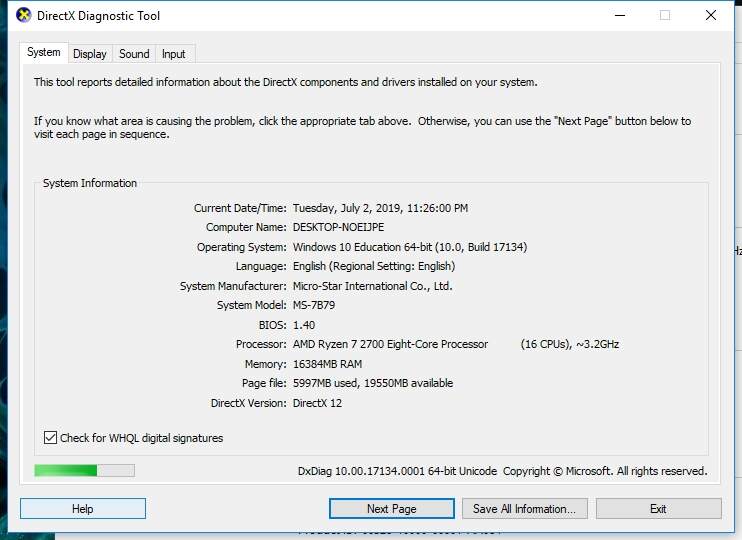Click system model MS-7B79
Image resolution: width=742 pixels, height=540 pixels.
(314, 305)
